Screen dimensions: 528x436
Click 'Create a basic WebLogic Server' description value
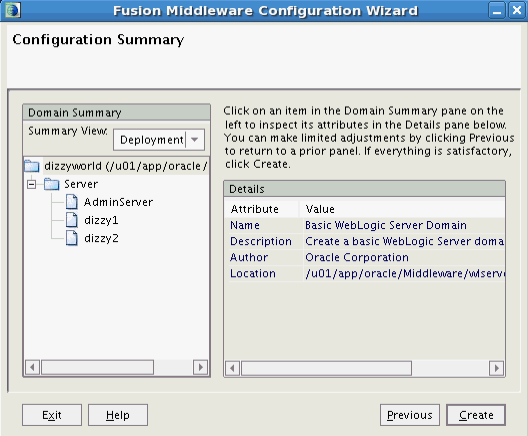coord(404,241)
